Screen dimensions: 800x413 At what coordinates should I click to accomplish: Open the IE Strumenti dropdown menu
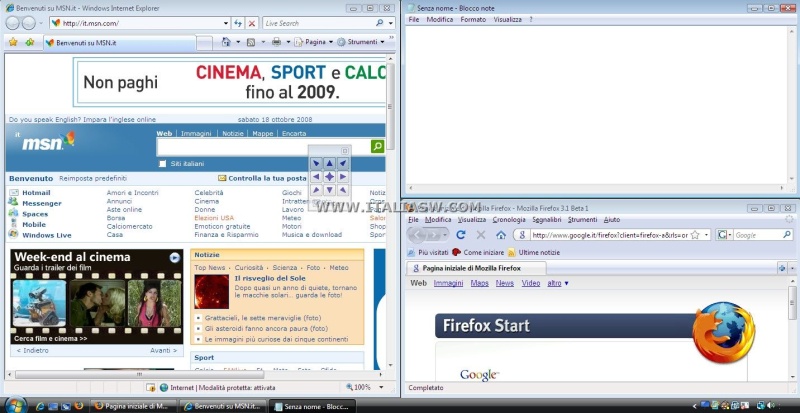(361, 42)
